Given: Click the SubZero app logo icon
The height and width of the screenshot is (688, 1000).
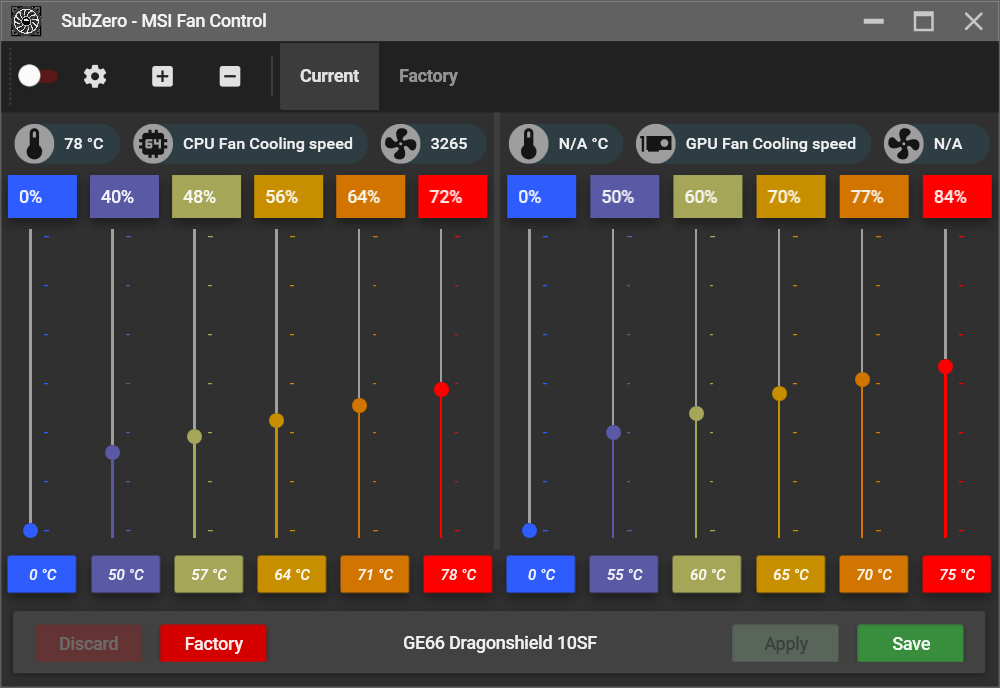Looking at the screenshot, I should pyautogui.click(x=26, y=21).
